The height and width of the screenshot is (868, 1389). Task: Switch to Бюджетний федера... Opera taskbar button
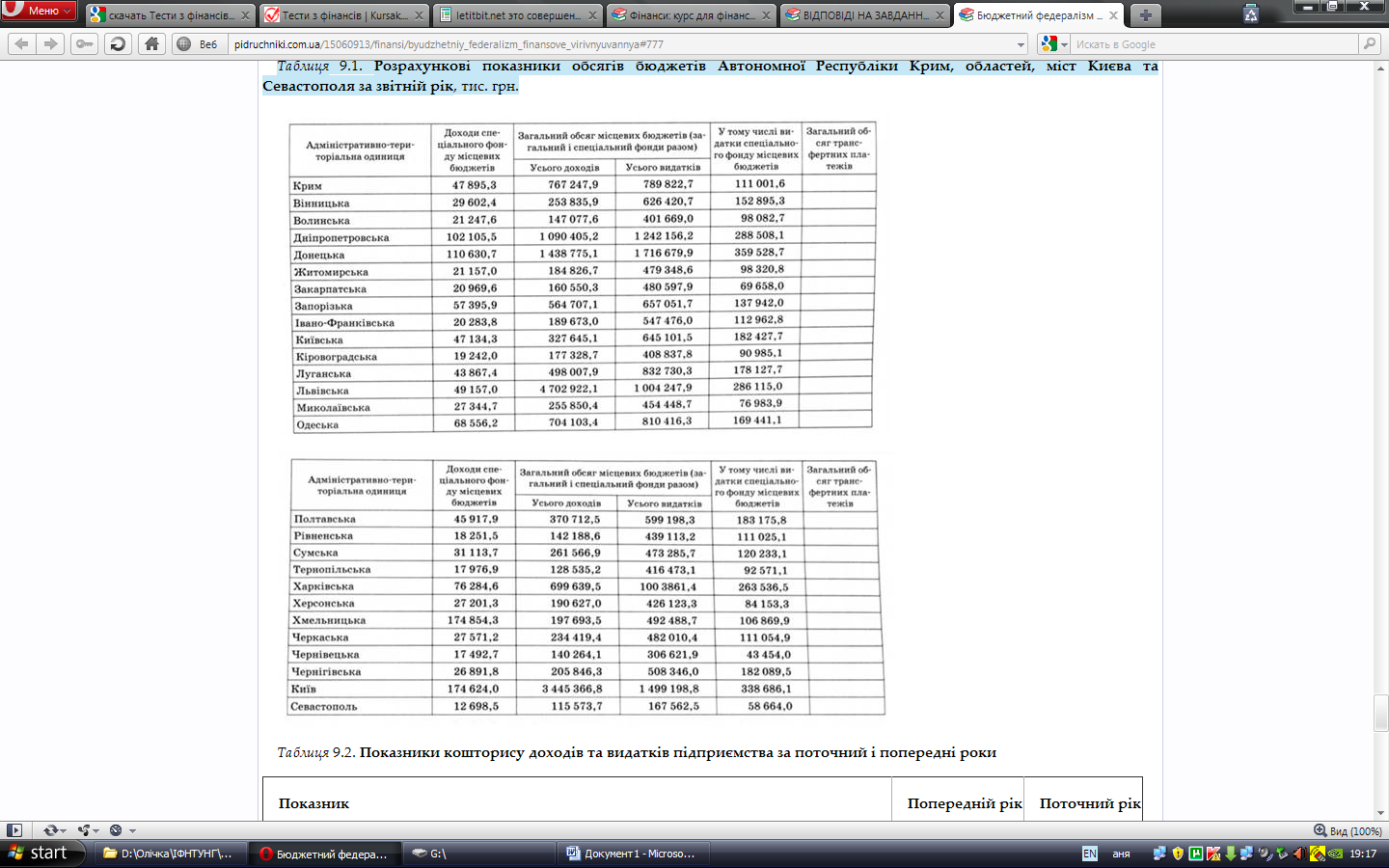(x=323, y=854)
